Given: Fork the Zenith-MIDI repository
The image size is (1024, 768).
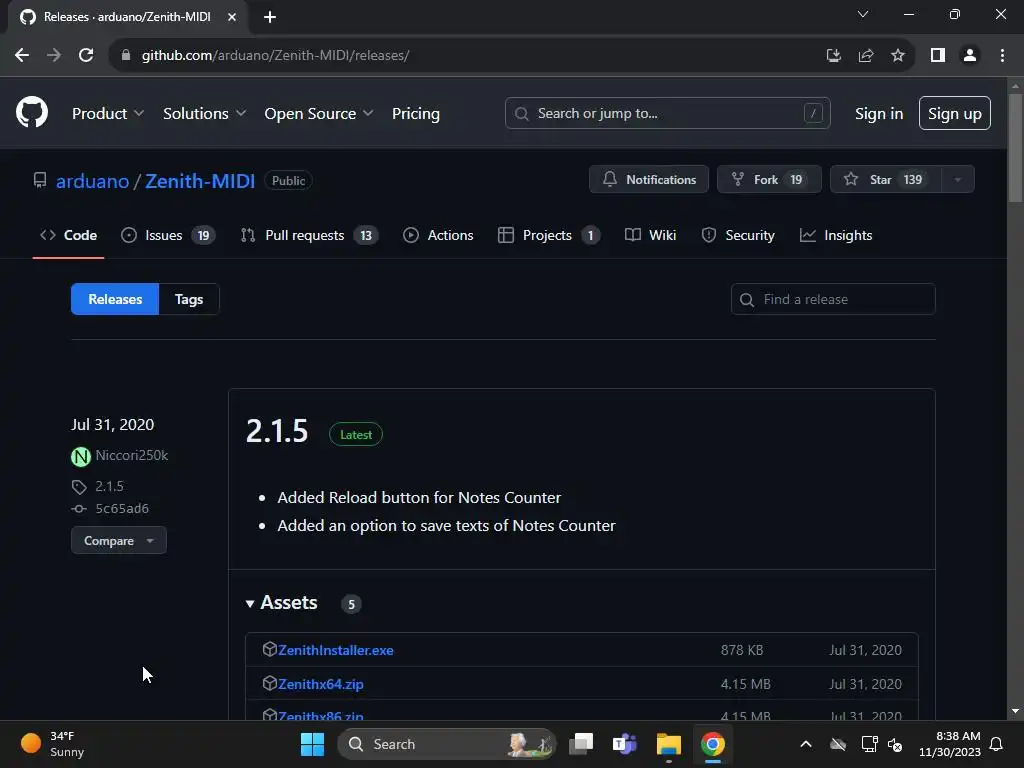Looking at the screenshot, I should point(769,180).
